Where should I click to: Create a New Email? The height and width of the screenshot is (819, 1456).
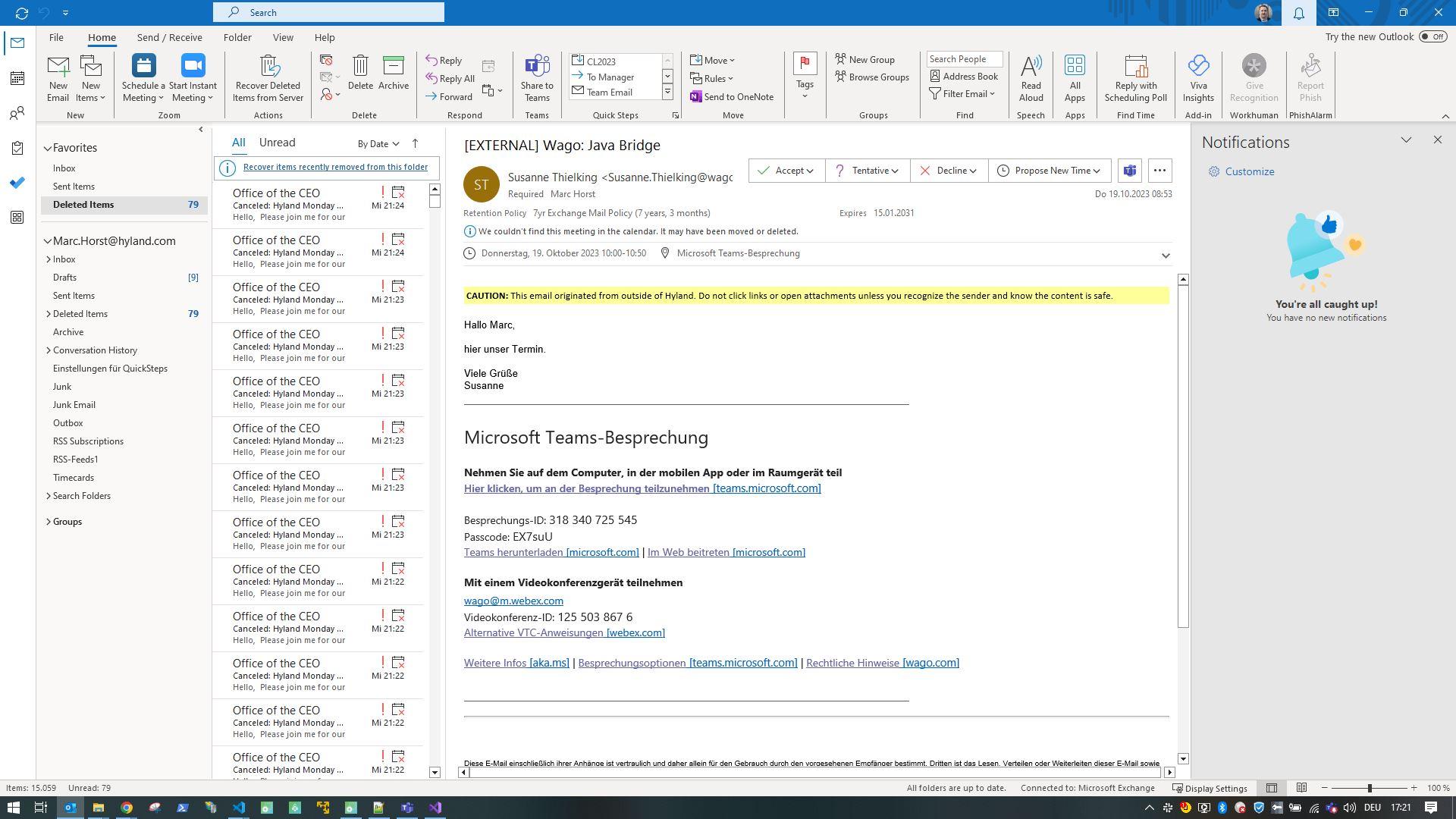point(58,78)
